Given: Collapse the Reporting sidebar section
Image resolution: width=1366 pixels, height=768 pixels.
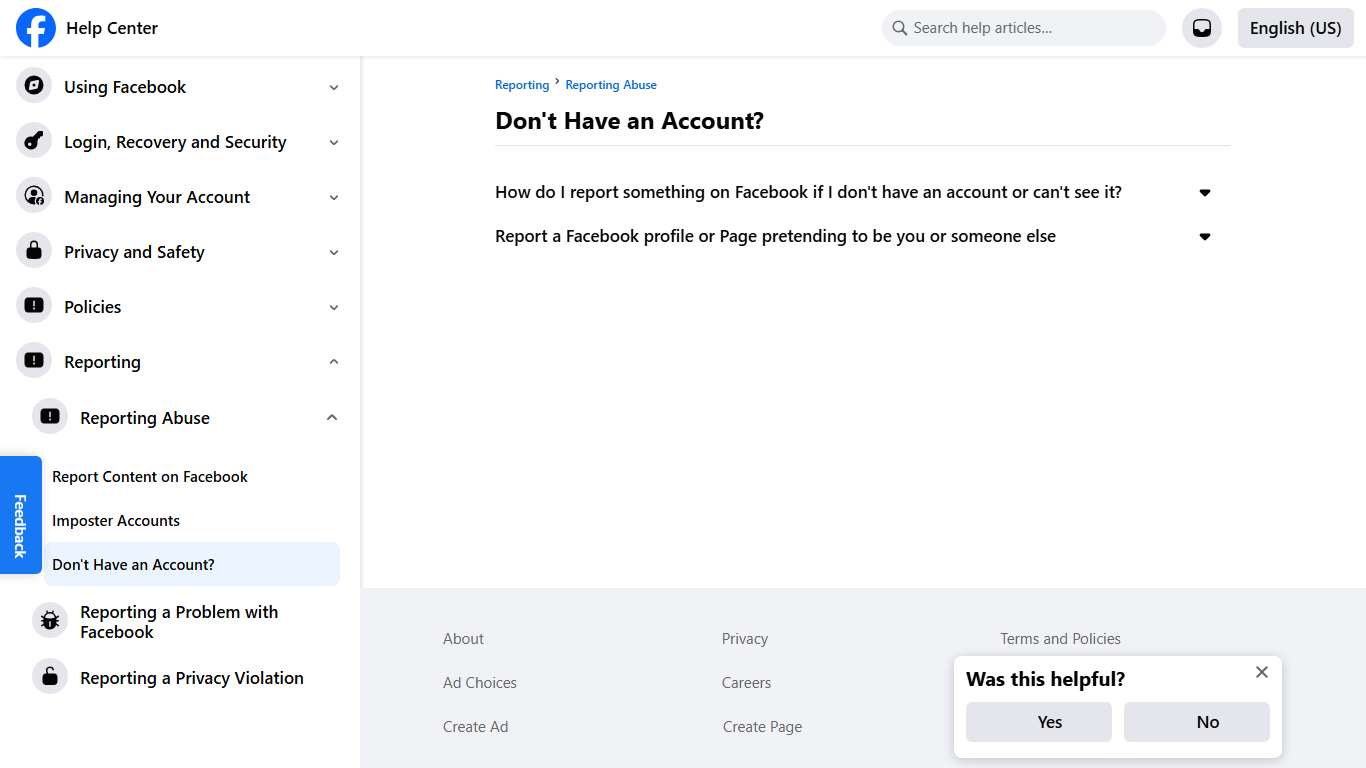Looking at the screenshot, I should 333,361.
